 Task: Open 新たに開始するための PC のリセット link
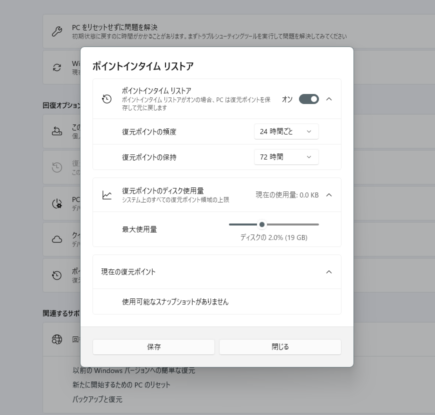point(121,385)
